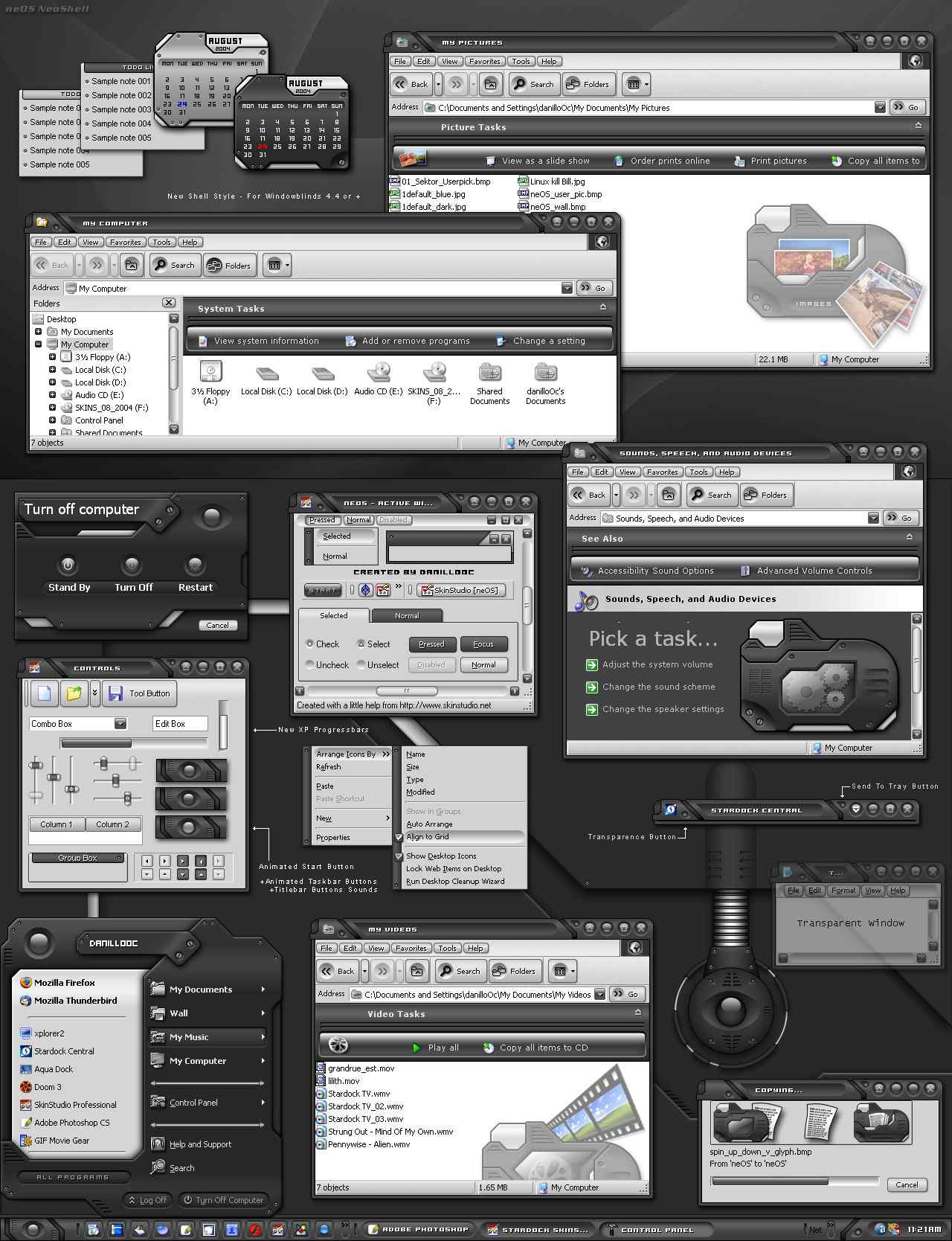Open the Audio CD (E:) drive icon
Screen dimensions: 952x1241
(x=379, y=378)
